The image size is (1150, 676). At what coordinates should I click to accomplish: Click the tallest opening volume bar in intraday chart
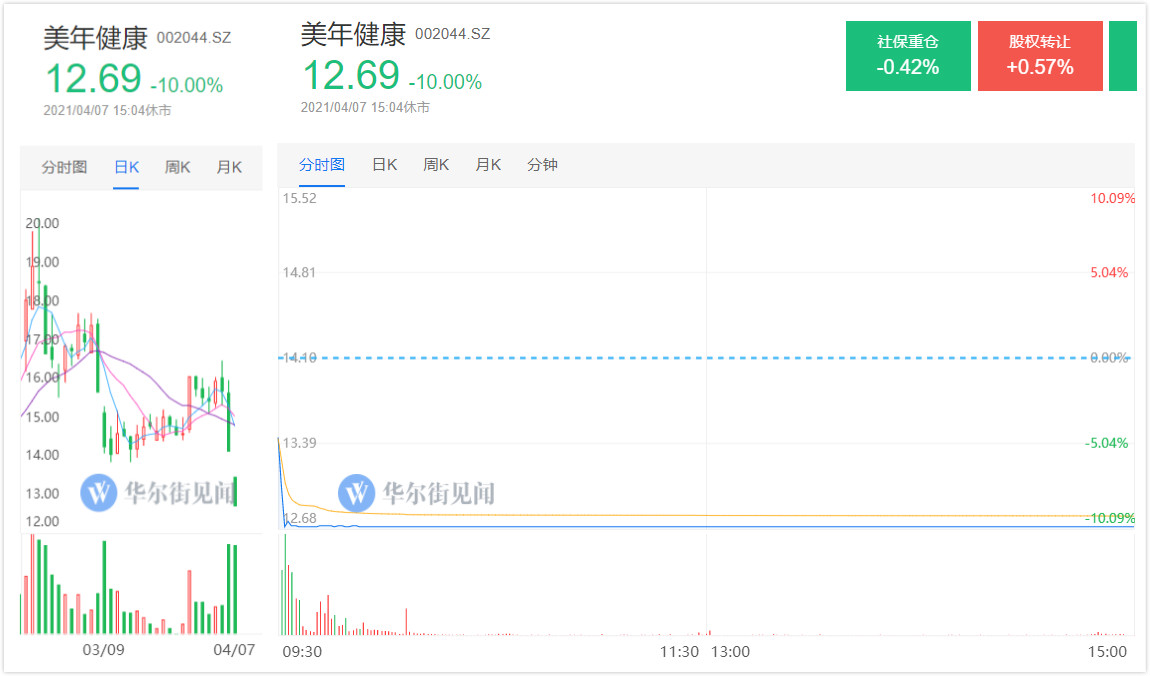(285, 584)
